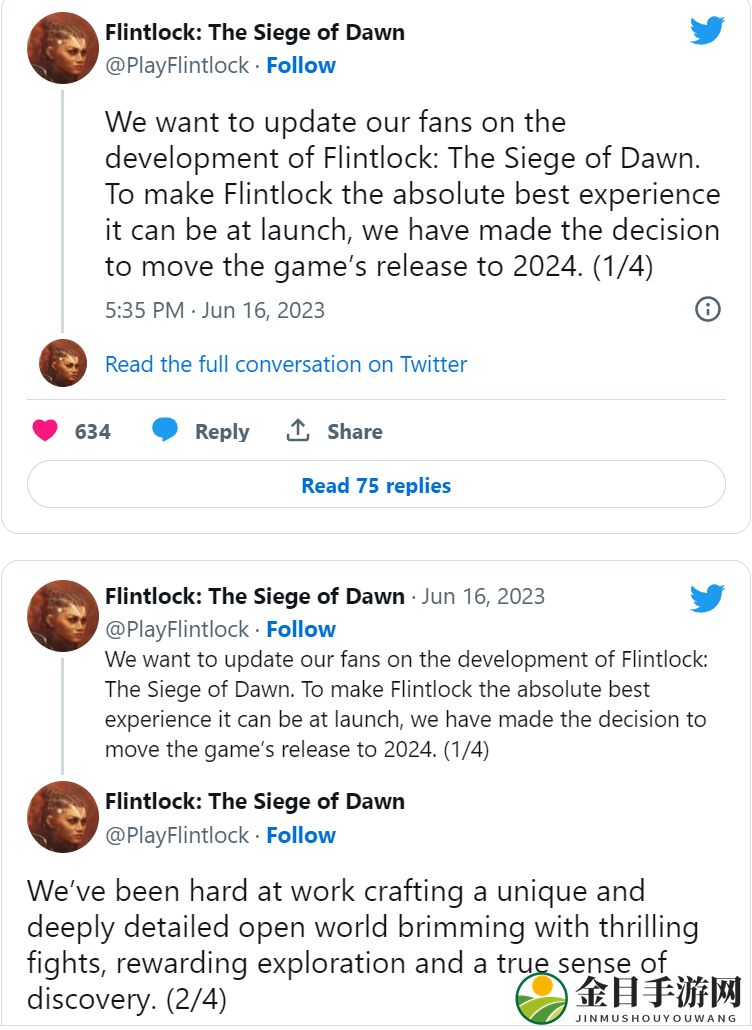Click Twitter bird icon on second tweet
752x1030 pixels.
[x=707, y=598]
